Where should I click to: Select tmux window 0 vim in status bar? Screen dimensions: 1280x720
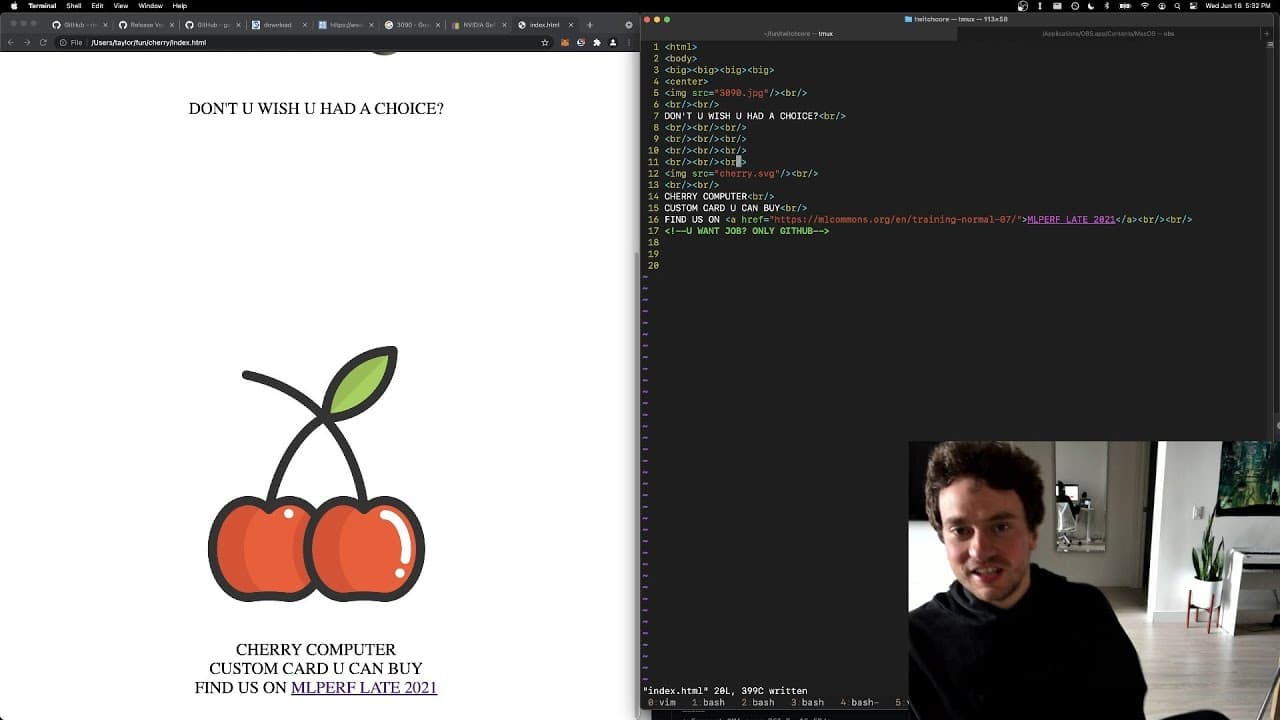point(662,703)
